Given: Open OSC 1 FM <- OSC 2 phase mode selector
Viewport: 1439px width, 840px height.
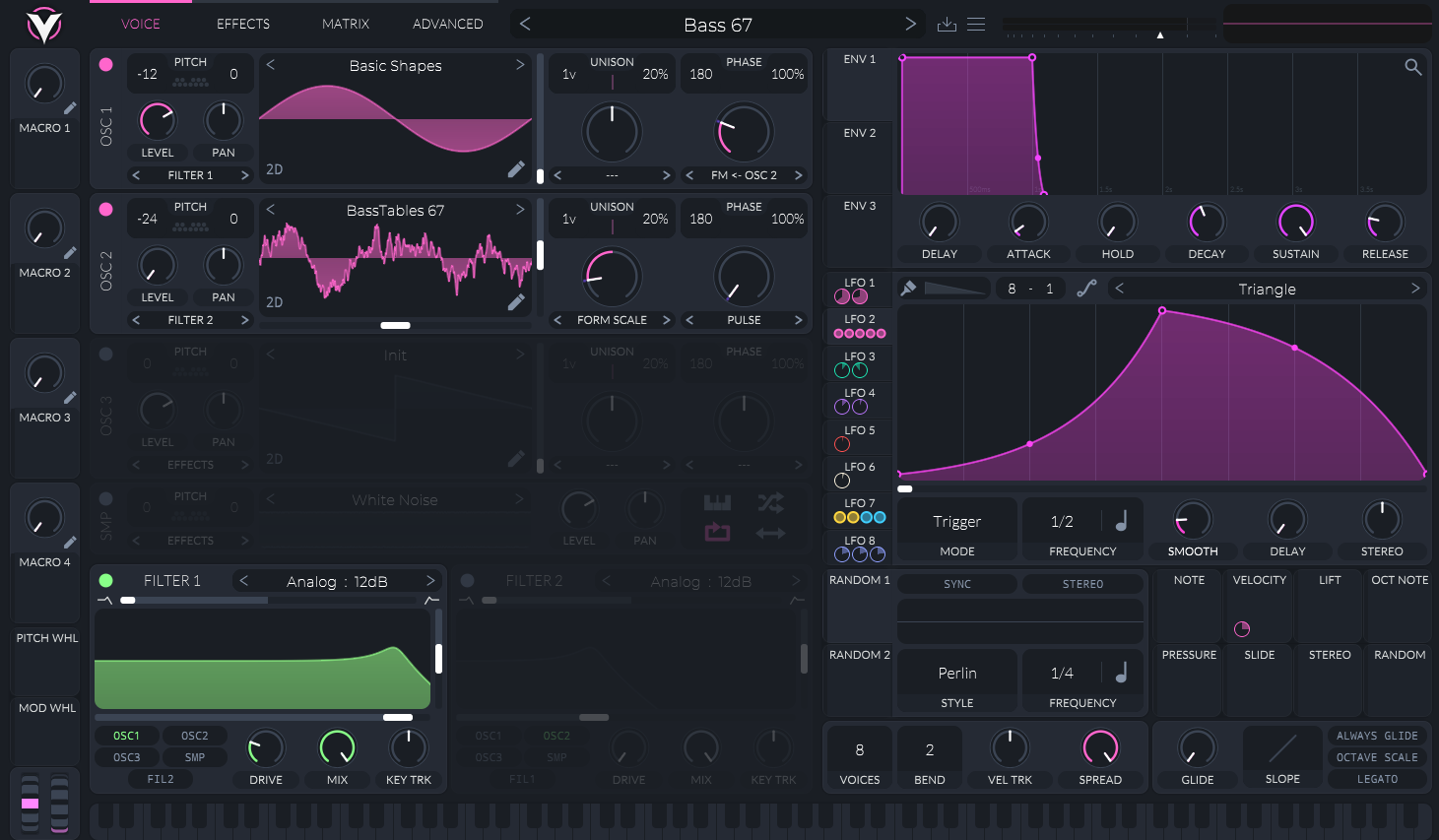Looking at the screenshot, I should pos(744,175).
